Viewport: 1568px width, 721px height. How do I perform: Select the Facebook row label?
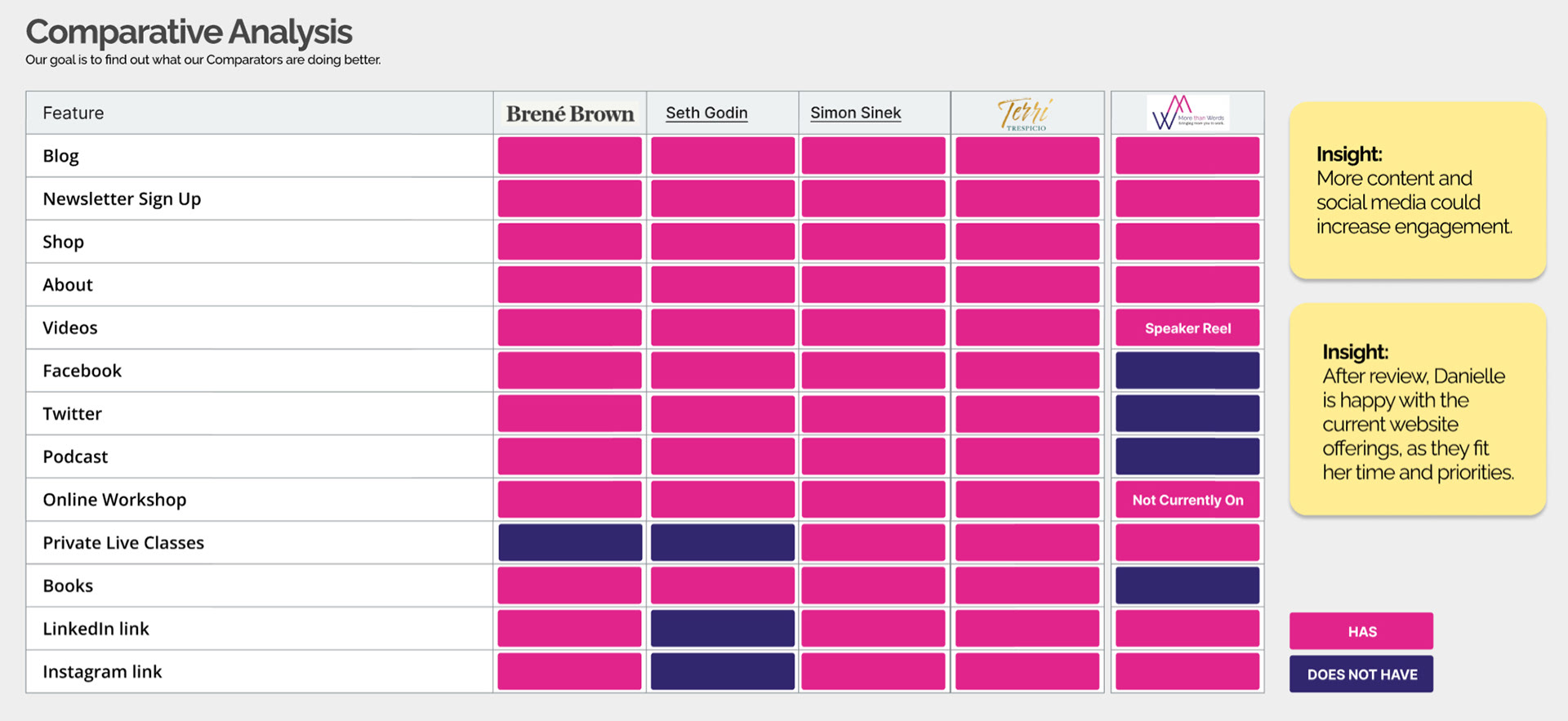click(x=82, y=371)
